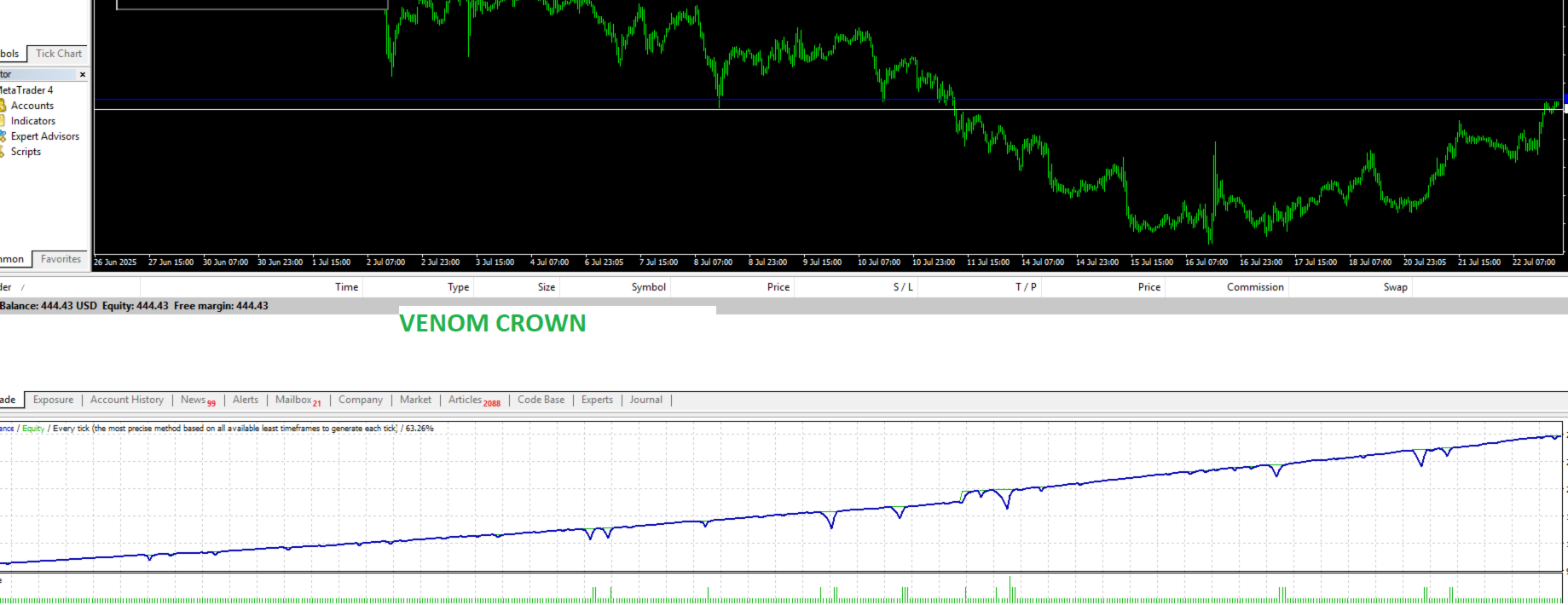Click the 11 Jul 15:00 time label

[988, 262]
